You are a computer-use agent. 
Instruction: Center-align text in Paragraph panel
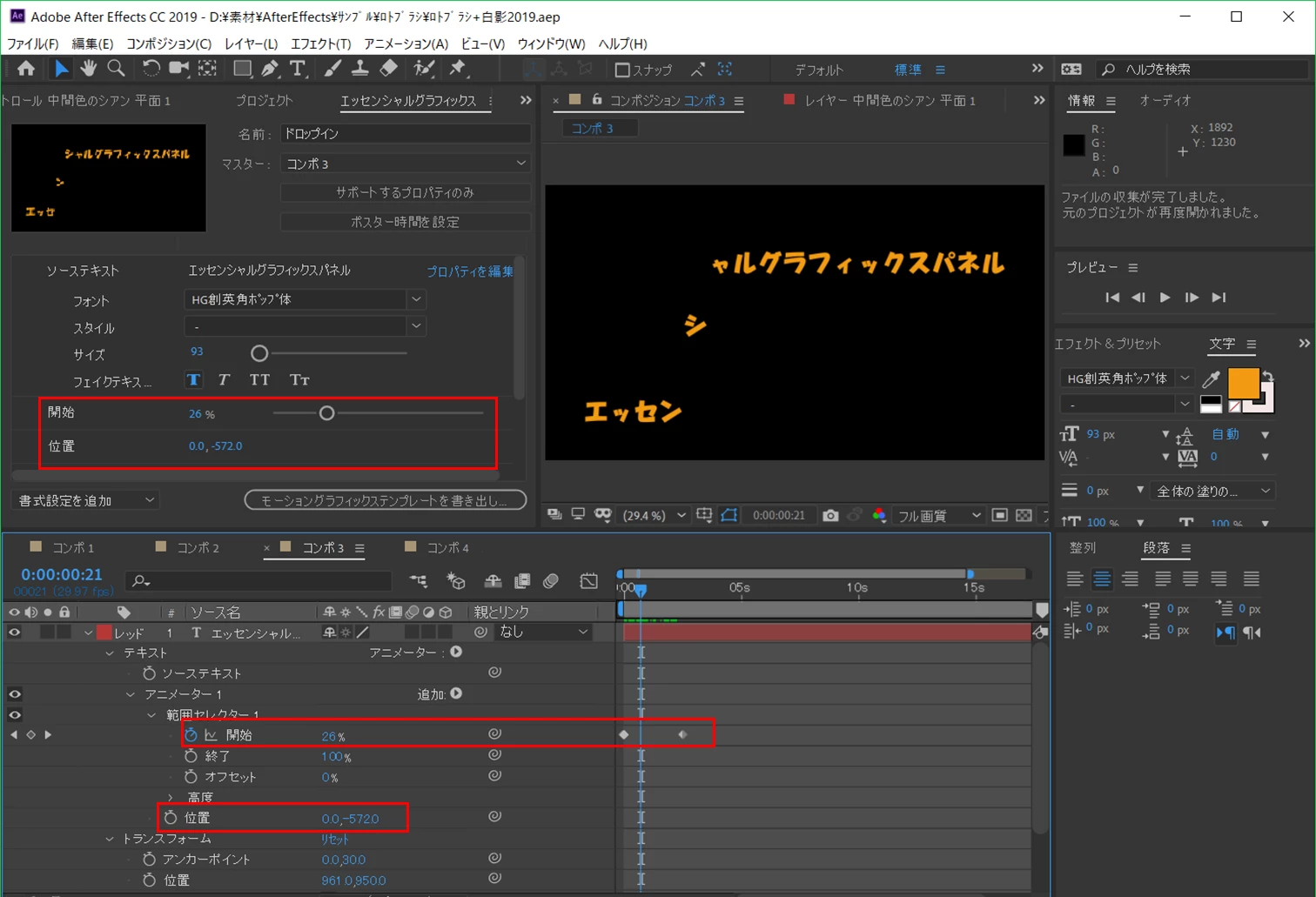pos(1102,579)
